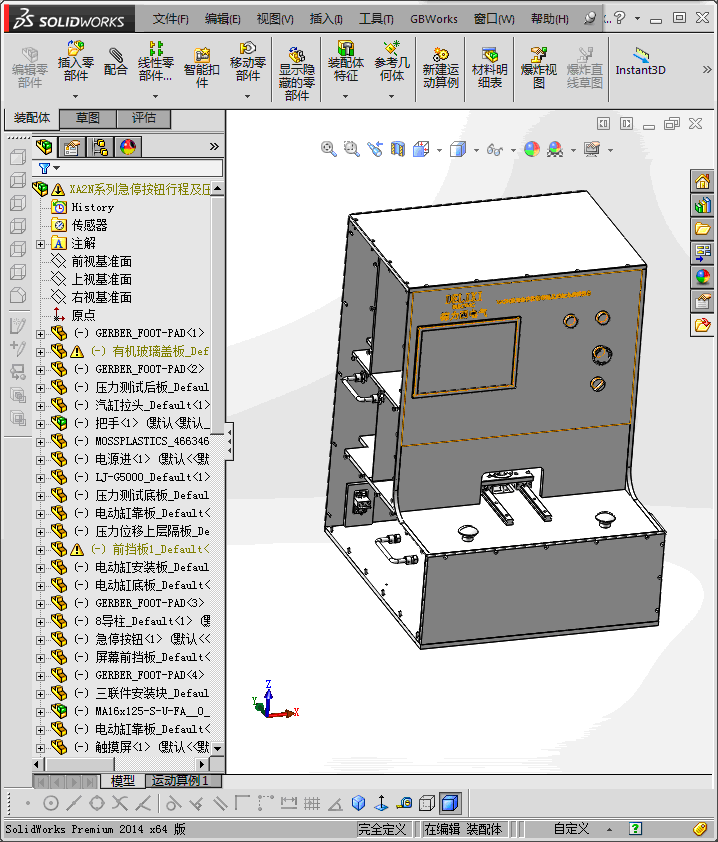This screenshot has width=718, height=842.
Task: Click help question mark in status bar
Action: [635, 829]
